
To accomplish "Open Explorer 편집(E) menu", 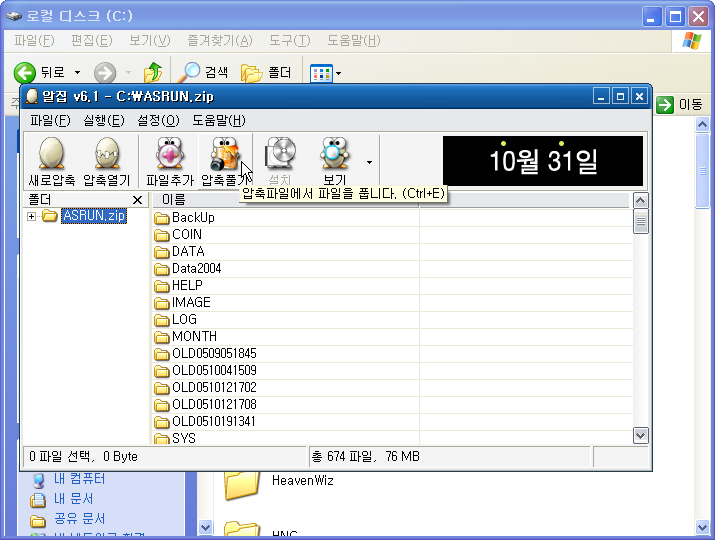I will 91,41.
